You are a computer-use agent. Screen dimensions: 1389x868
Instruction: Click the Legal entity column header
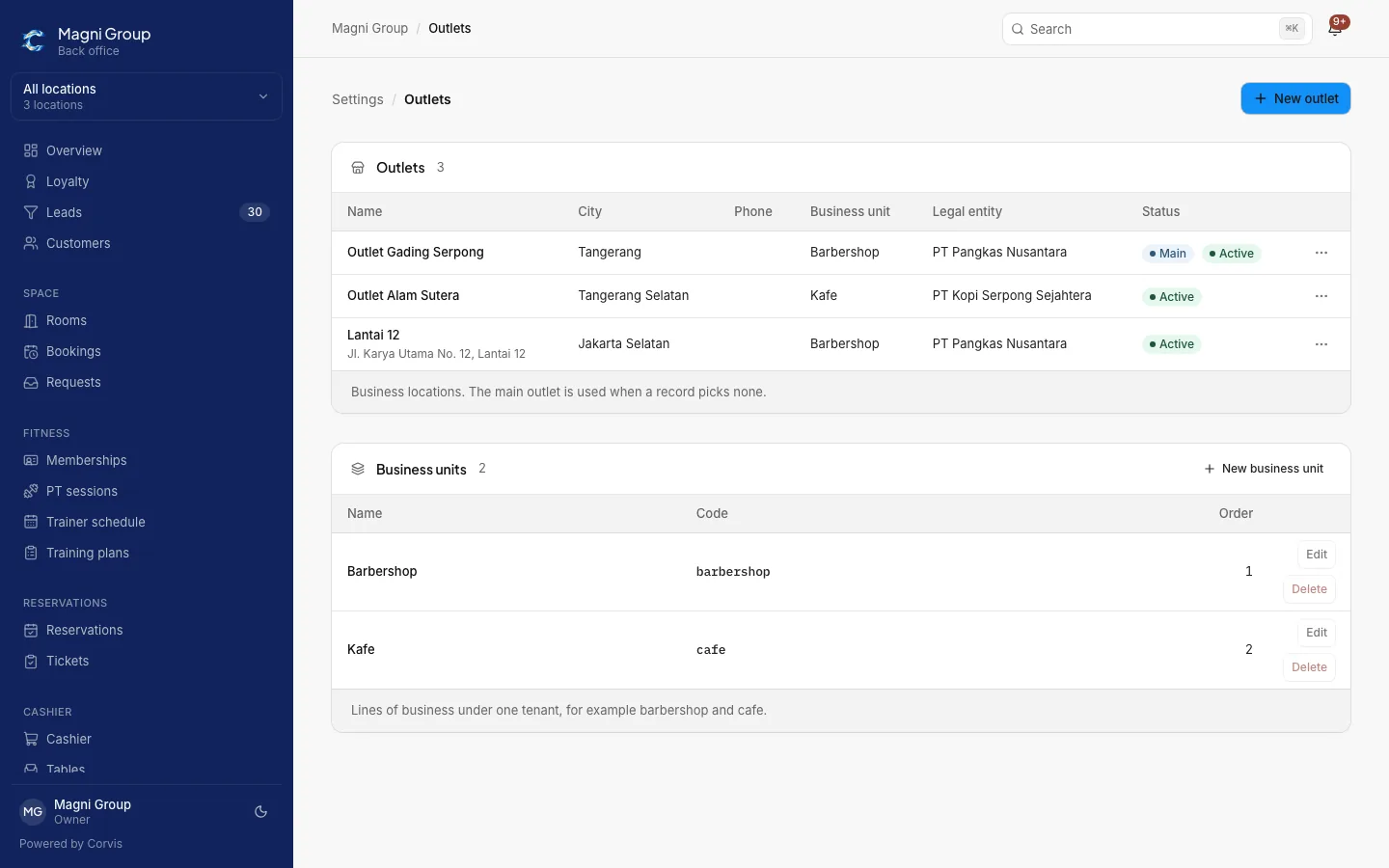click(967, 212)
